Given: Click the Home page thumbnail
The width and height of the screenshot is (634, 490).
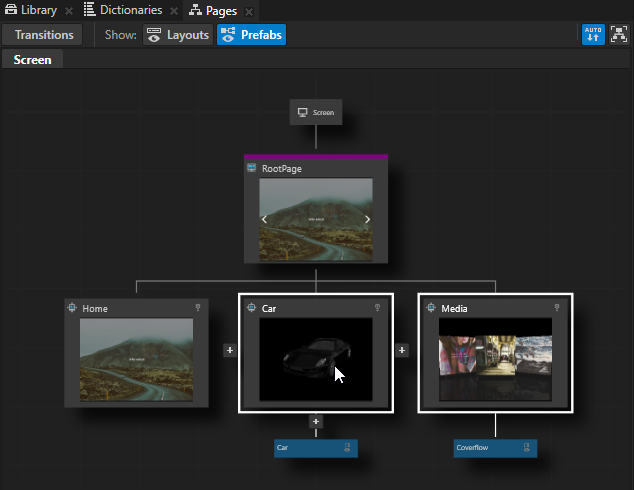Looking at the screenshot, I should tap(136, 360).
